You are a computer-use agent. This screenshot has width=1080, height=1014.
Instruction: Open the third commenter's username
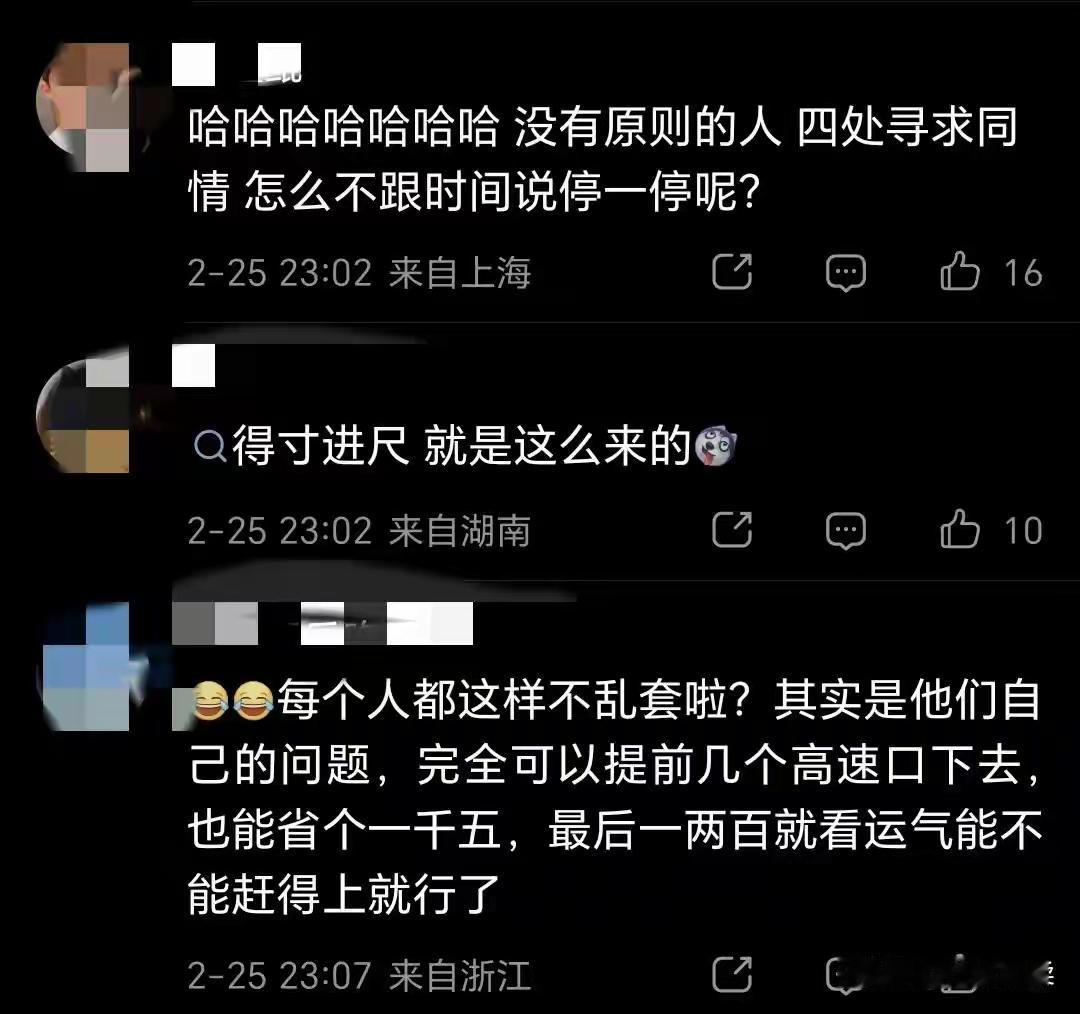[x=322, y=623]
